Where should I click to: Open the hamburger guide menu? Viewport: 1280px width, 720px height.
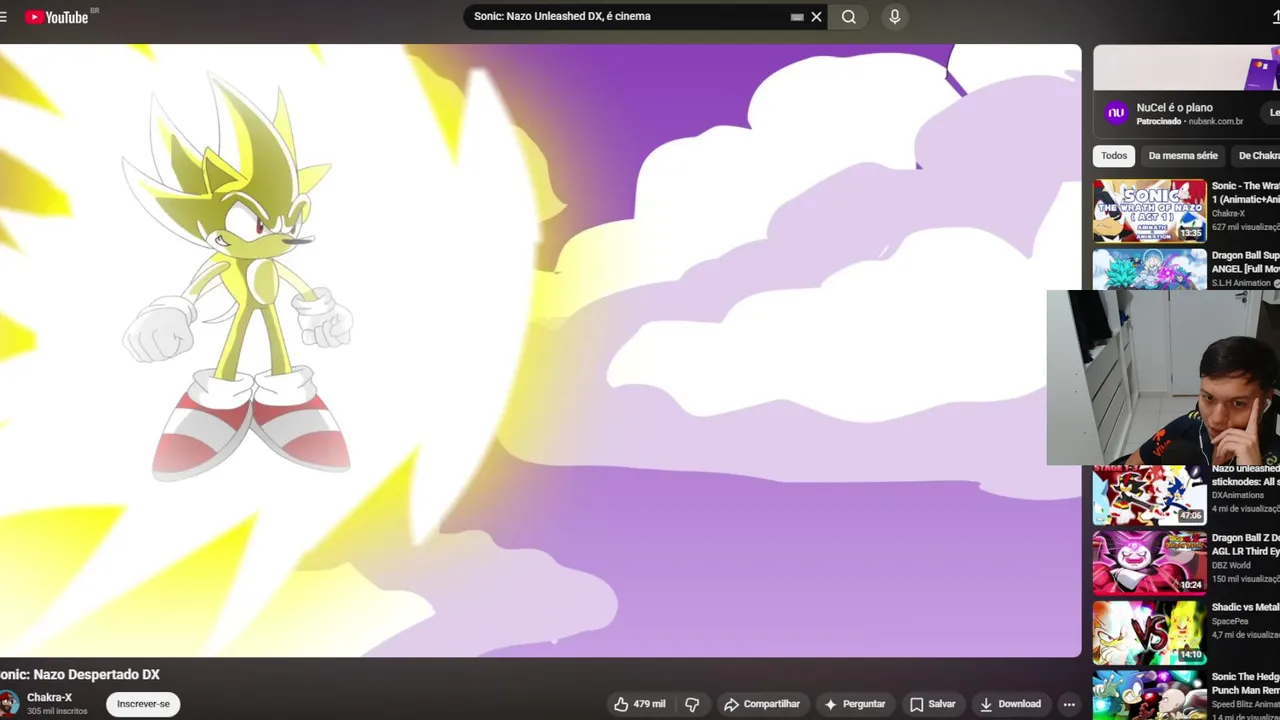pos(3,17)
